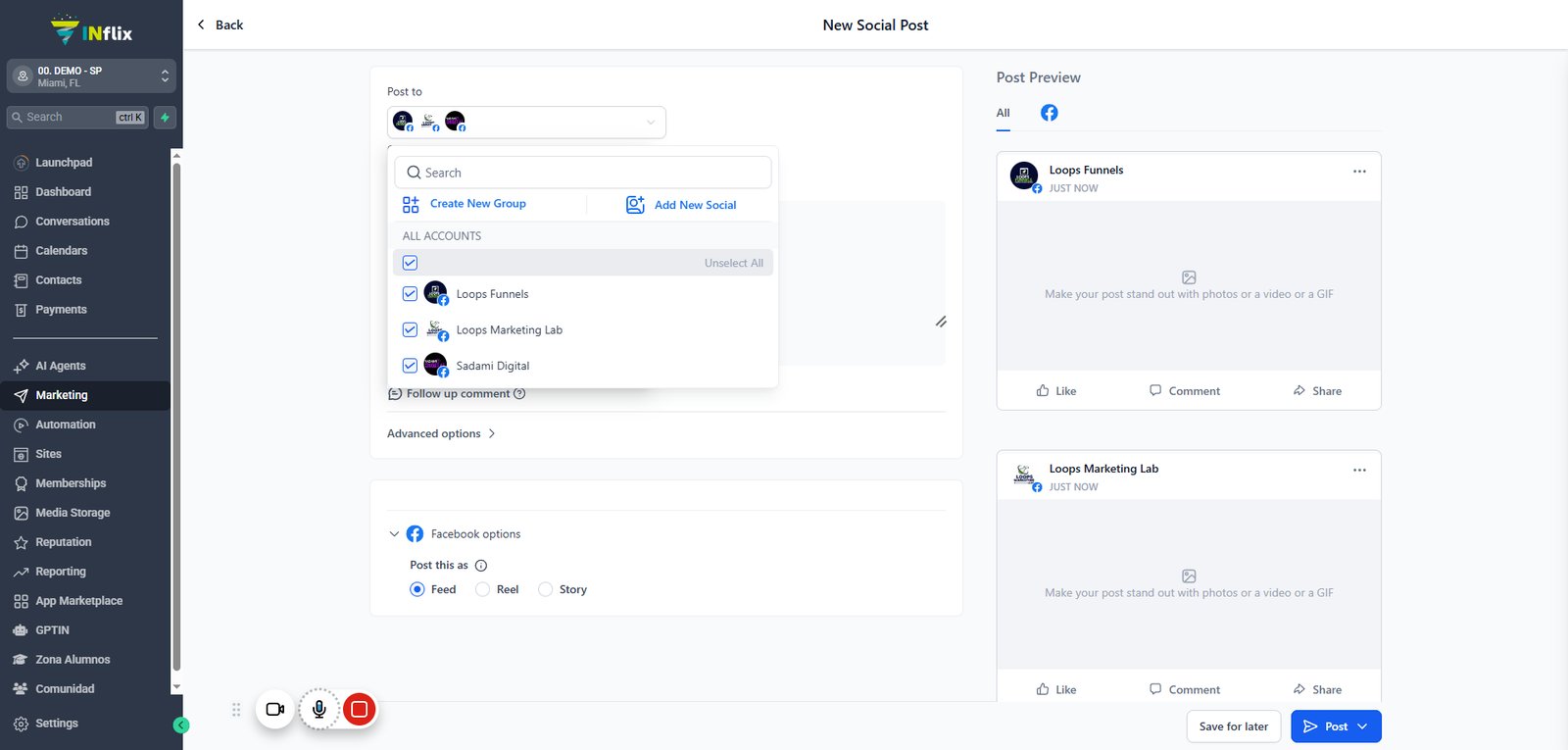Click the Back link
1568x750 pixels.
[220, 25]
